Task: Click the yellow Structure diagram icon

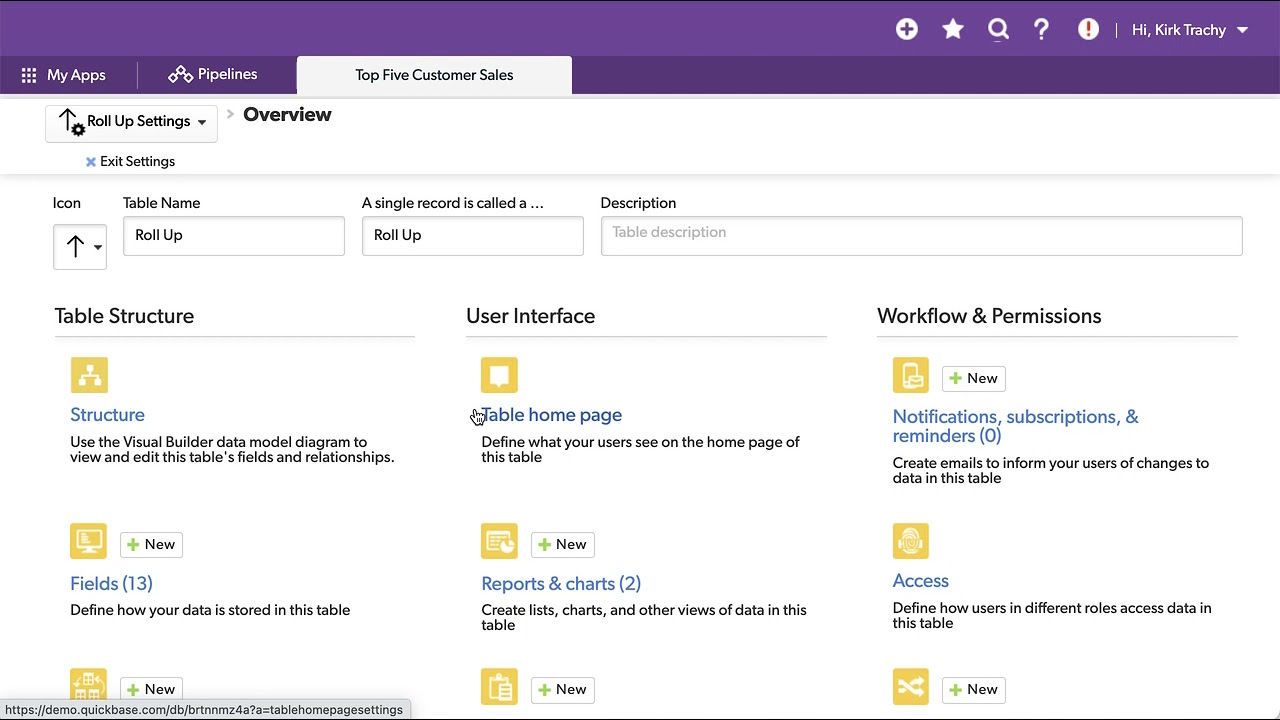Action: point(89,375)
